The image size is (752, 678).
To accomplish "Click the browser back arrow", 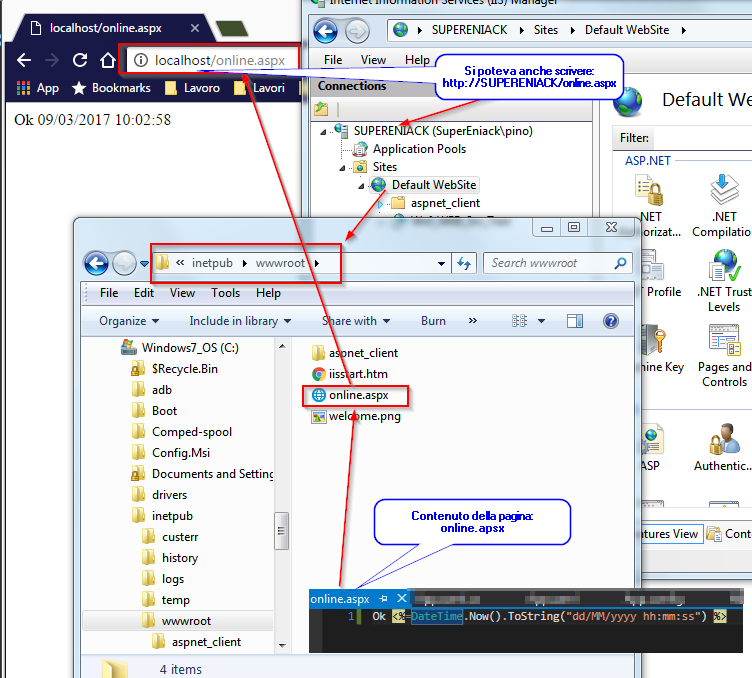I will 24,60.
